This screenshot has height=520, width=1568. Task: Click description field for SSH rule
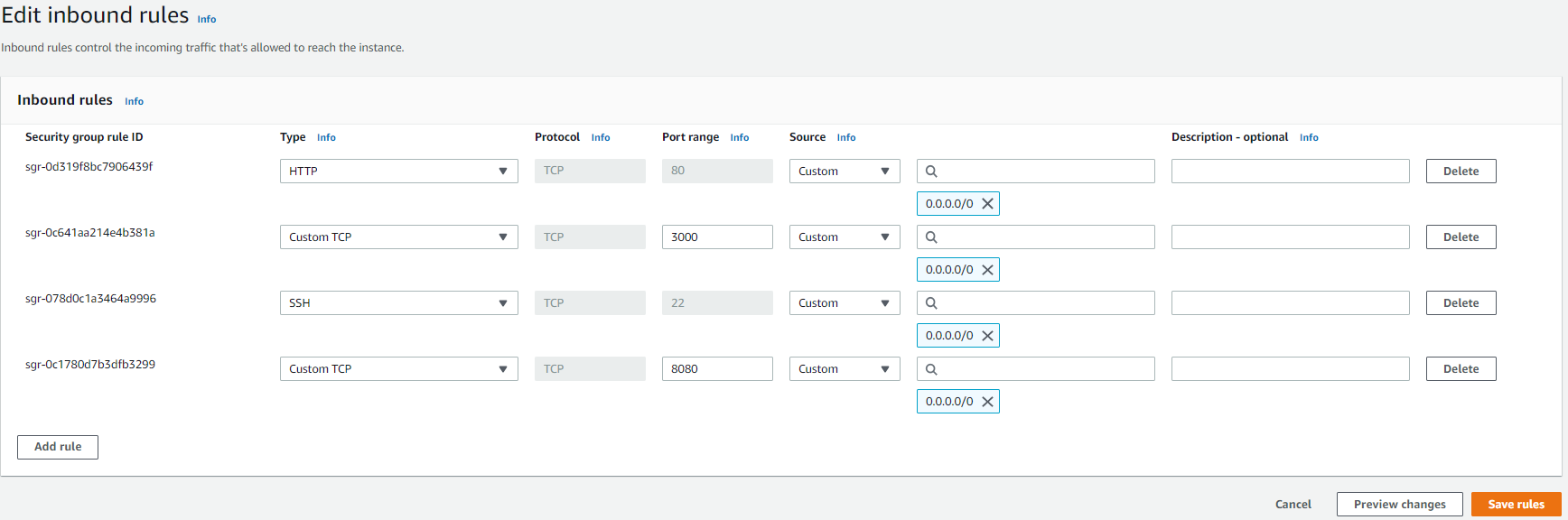(x=1291, y=302)
